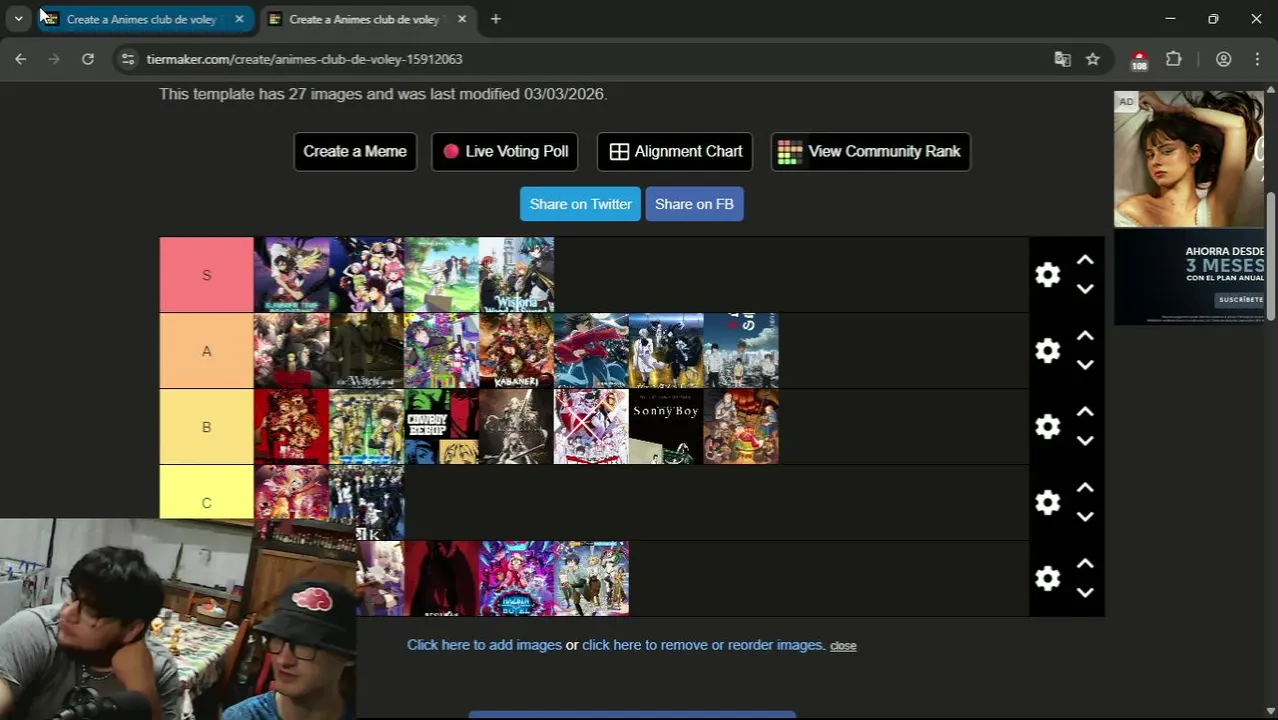This screenshot has height=720, width=1278.
Task: Translate this page icon
Action: 1062,59
